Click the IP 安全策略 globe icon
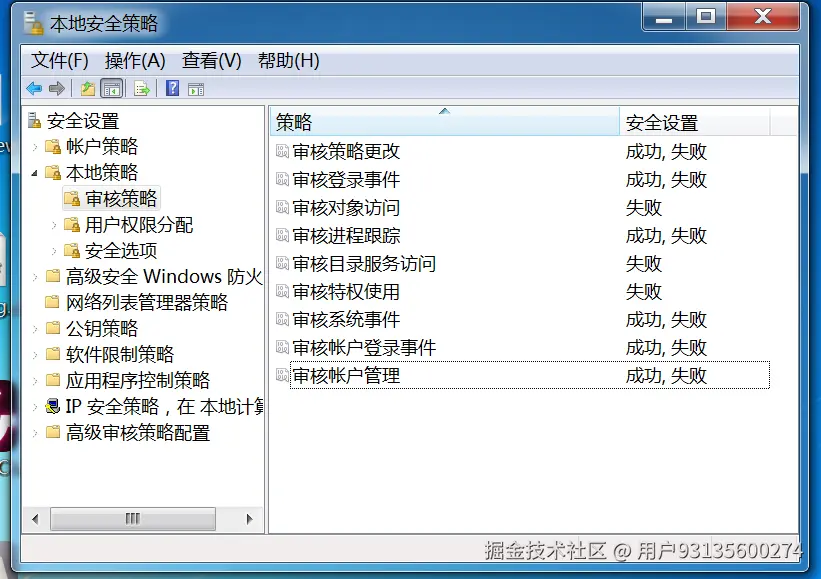Viewport: 821px width, 579px height. click(x=54, y=406)
